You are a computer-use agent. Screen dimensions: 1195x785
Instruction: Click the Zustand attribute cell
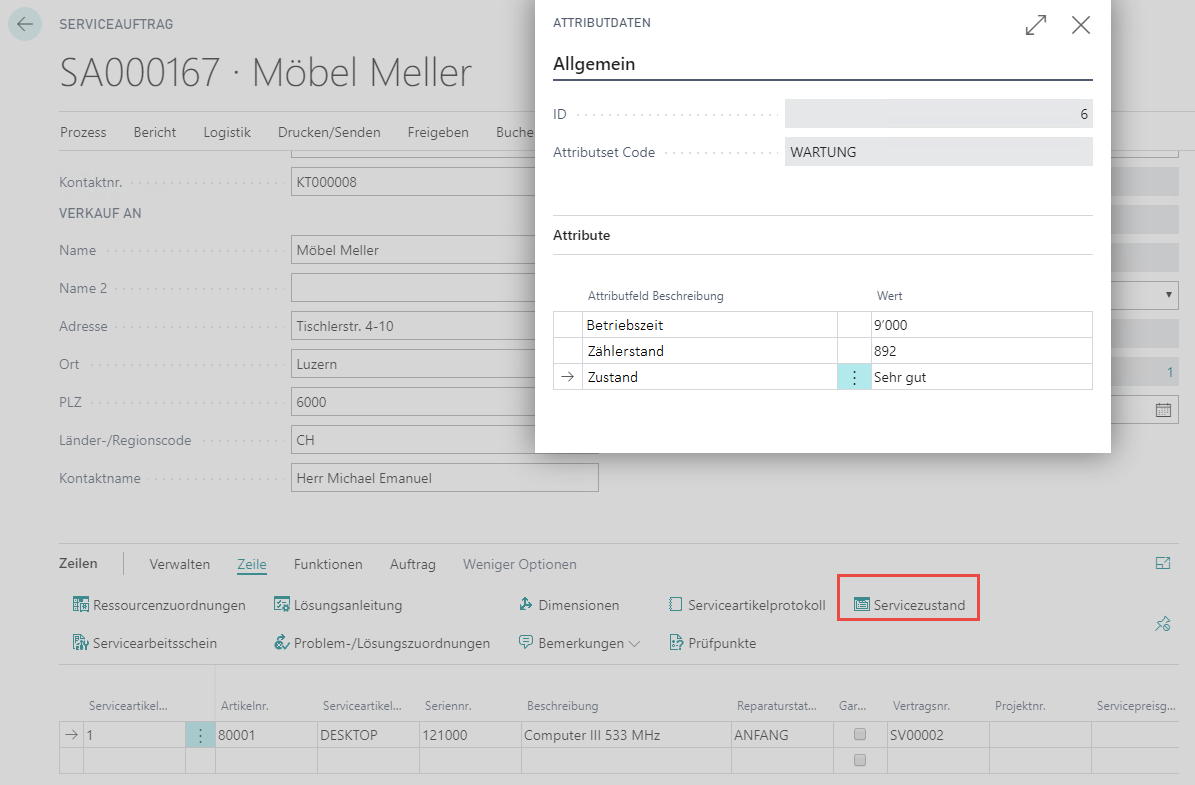[x=710, y=377]
